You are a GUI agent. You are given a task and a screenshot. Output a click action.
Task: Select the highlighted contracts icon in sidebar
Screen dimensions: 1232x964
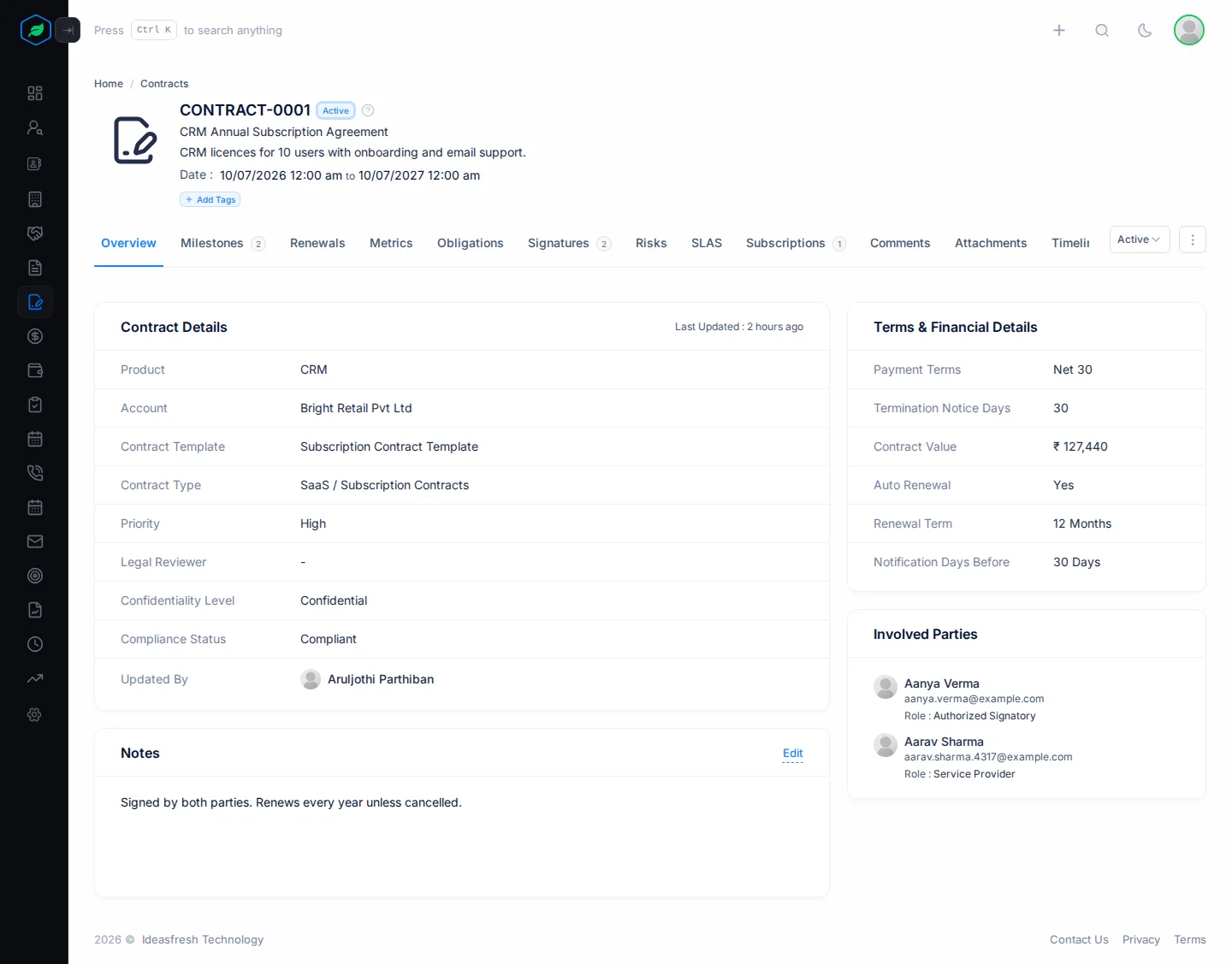(x=35, y=302)
